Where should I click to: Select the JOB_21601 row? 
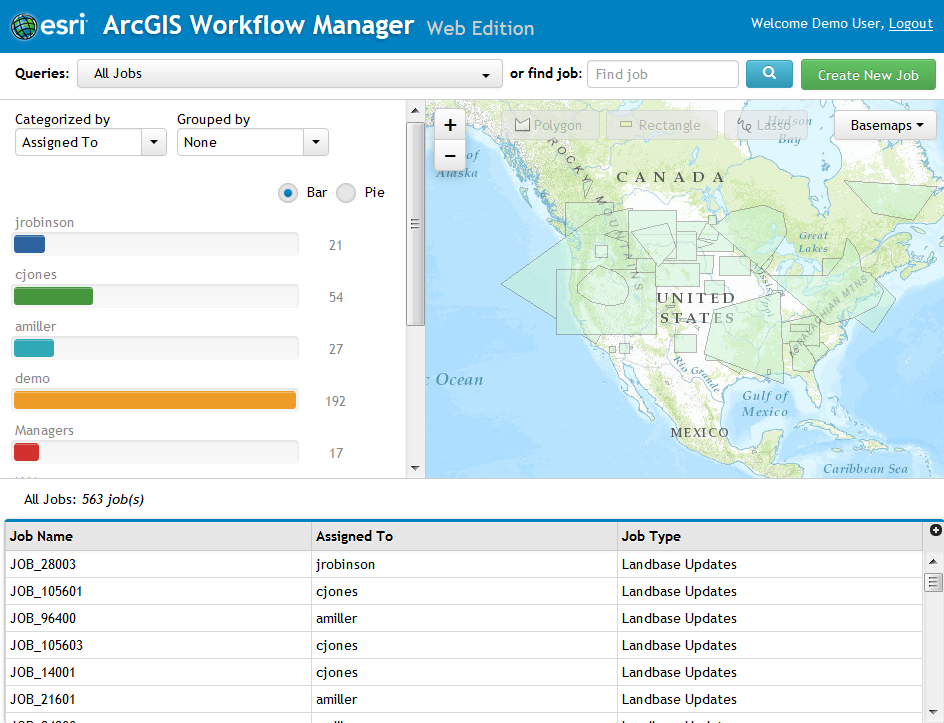pyautogui.click(x=464, y=700)
